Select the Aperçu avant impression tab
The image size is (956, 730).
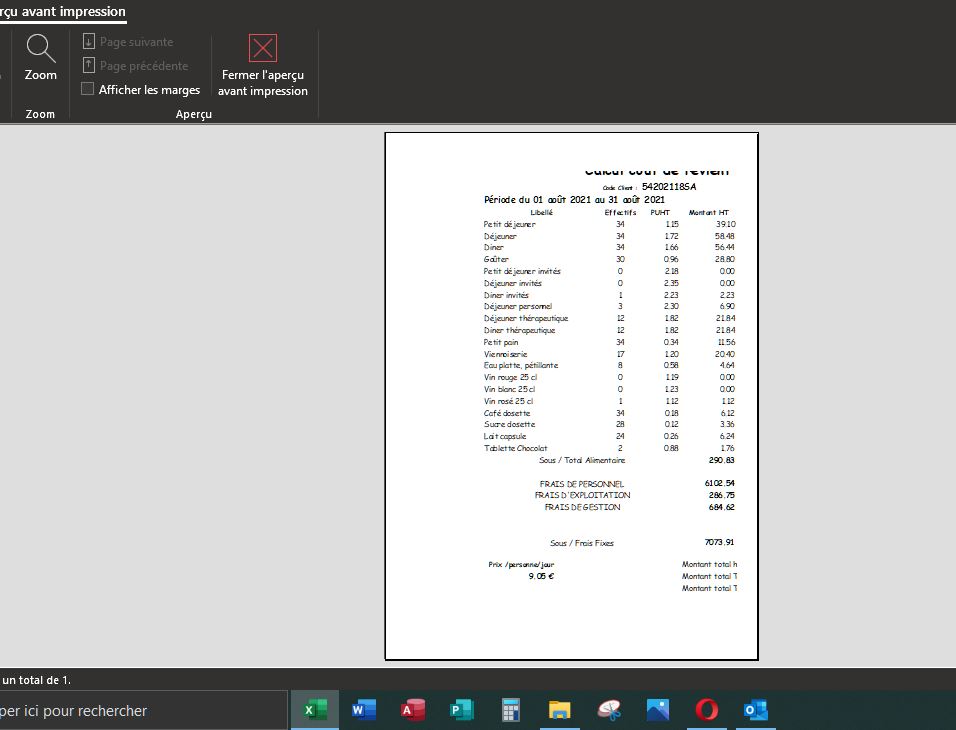coord(63,12)
